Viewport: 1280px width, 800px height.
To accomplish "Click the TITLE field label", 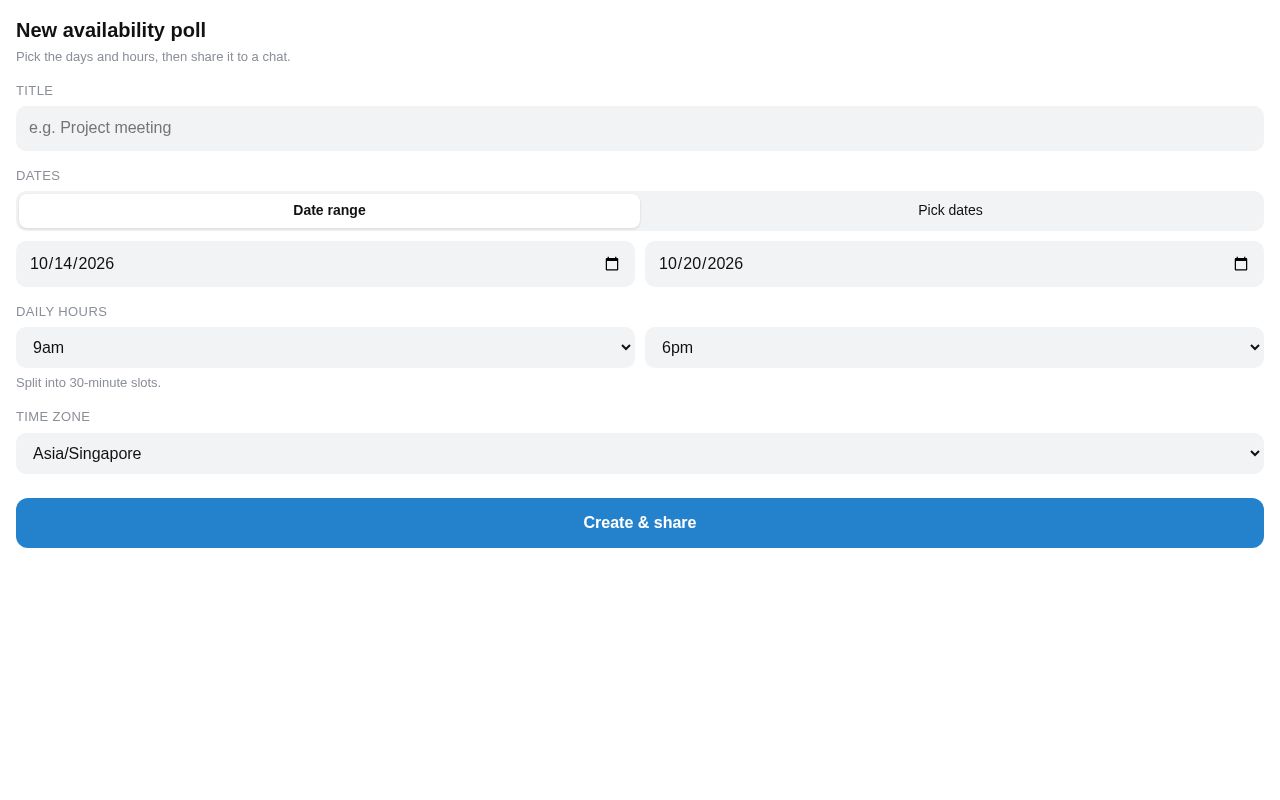I will coord(34,91).
